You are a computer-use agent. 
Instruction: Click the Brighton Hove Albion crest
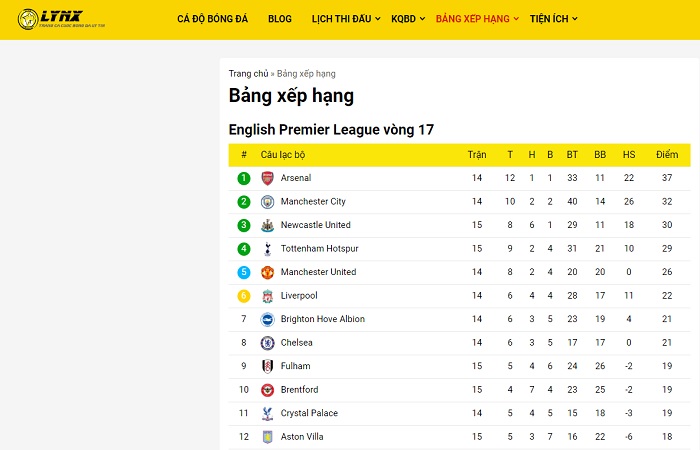pyautogui.click(x=267, y=319)
